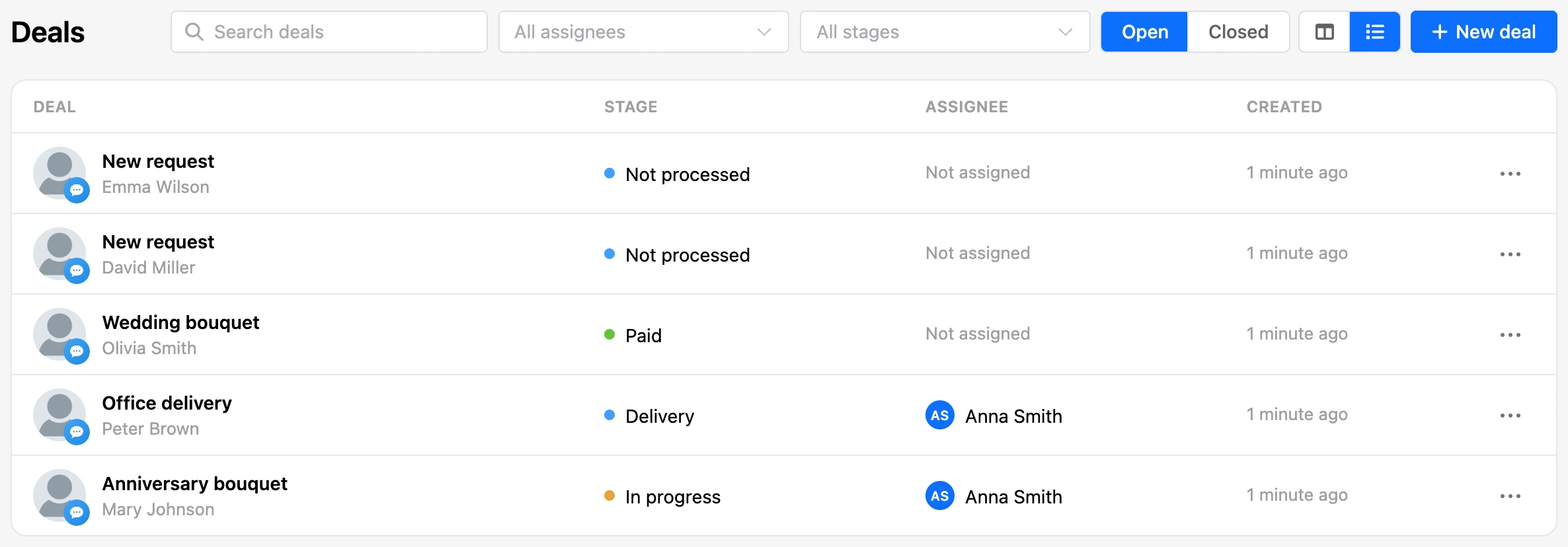This screenshot has width=1568, height=547.
Task: Click Peter Brown's contact avatar
Action: 60,416
